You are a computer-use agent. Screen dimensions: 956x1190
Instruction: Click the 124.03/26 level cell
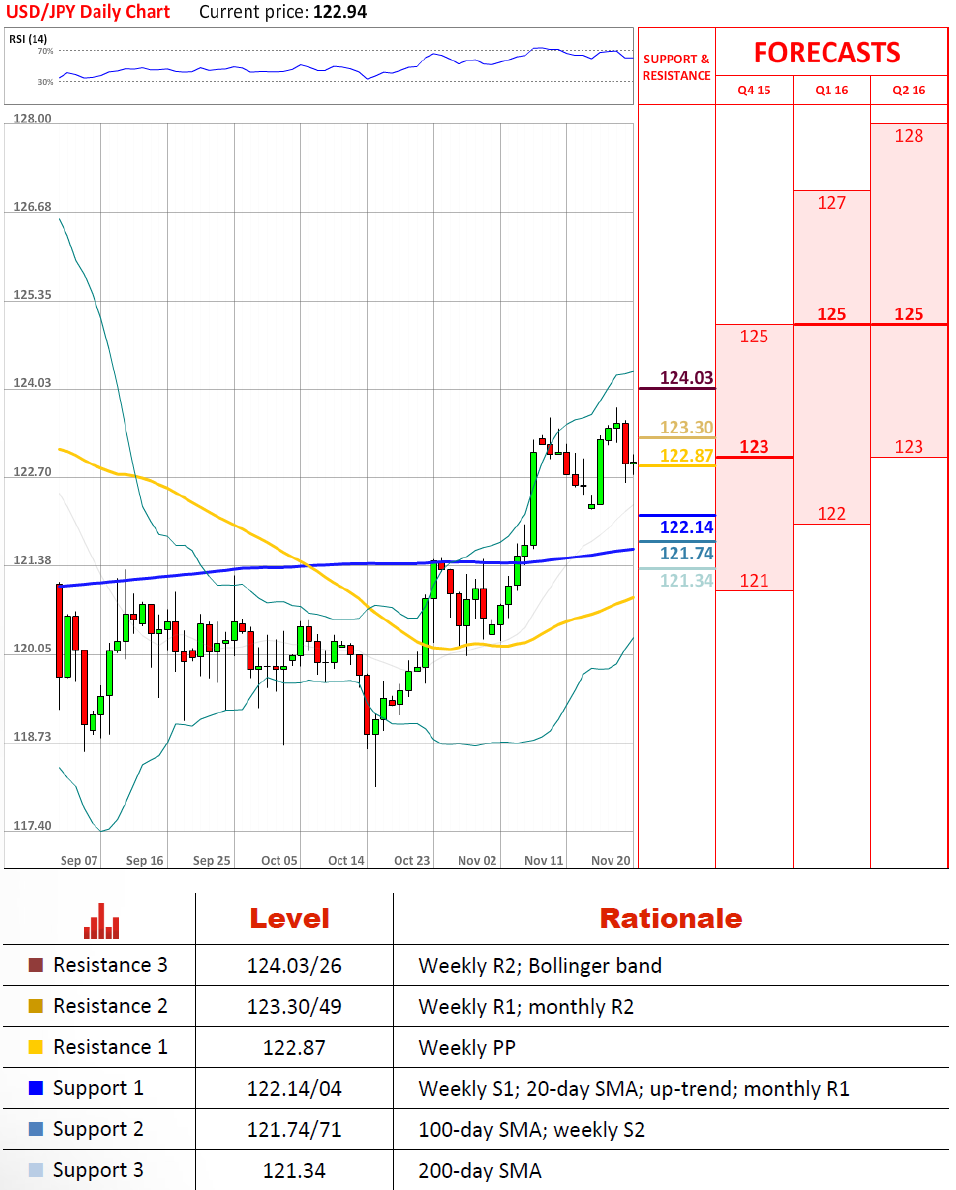[x=294, y=965]
